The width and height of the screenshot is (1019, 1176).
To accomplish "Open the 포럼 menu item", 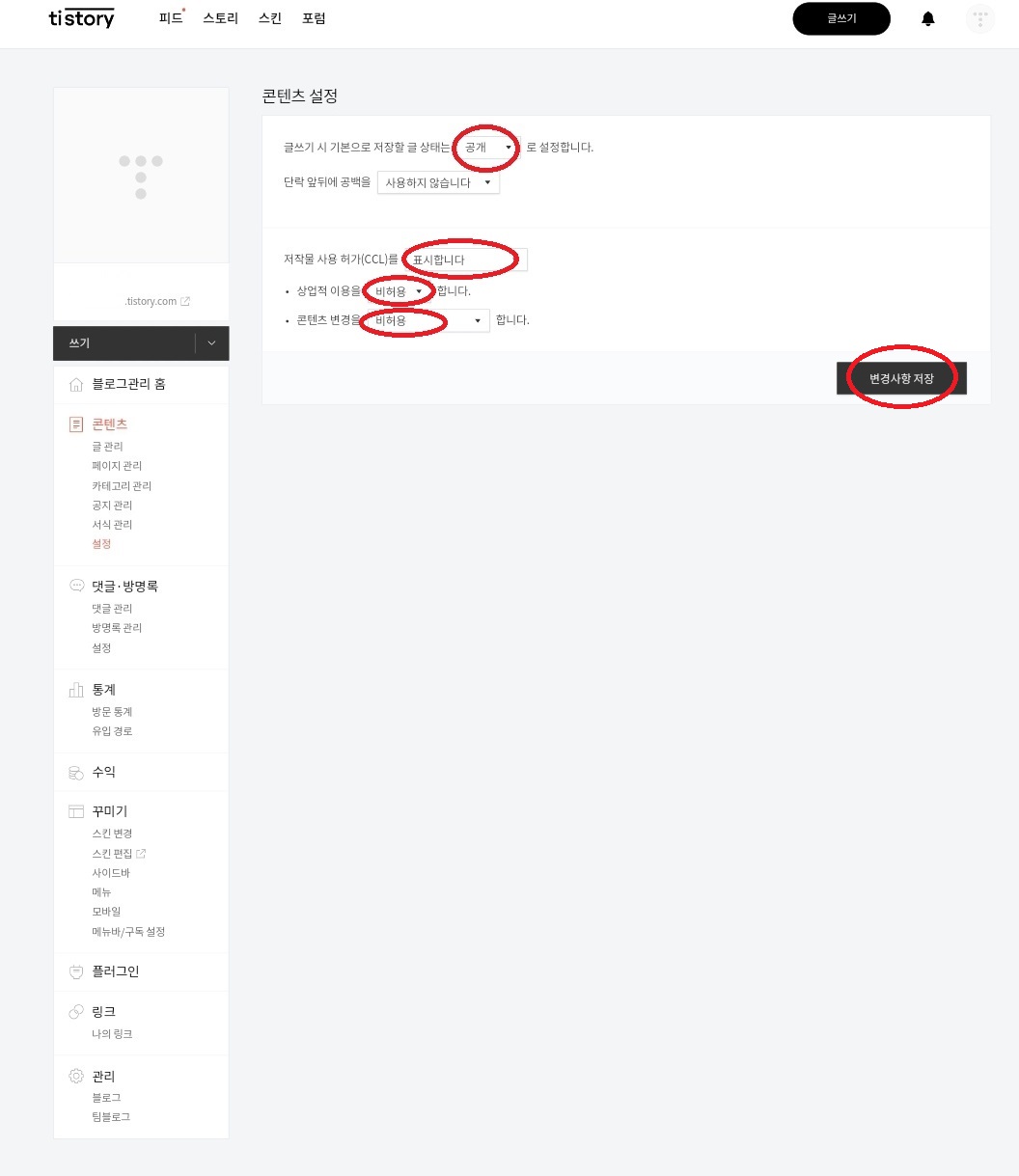I will coord(314,18).
